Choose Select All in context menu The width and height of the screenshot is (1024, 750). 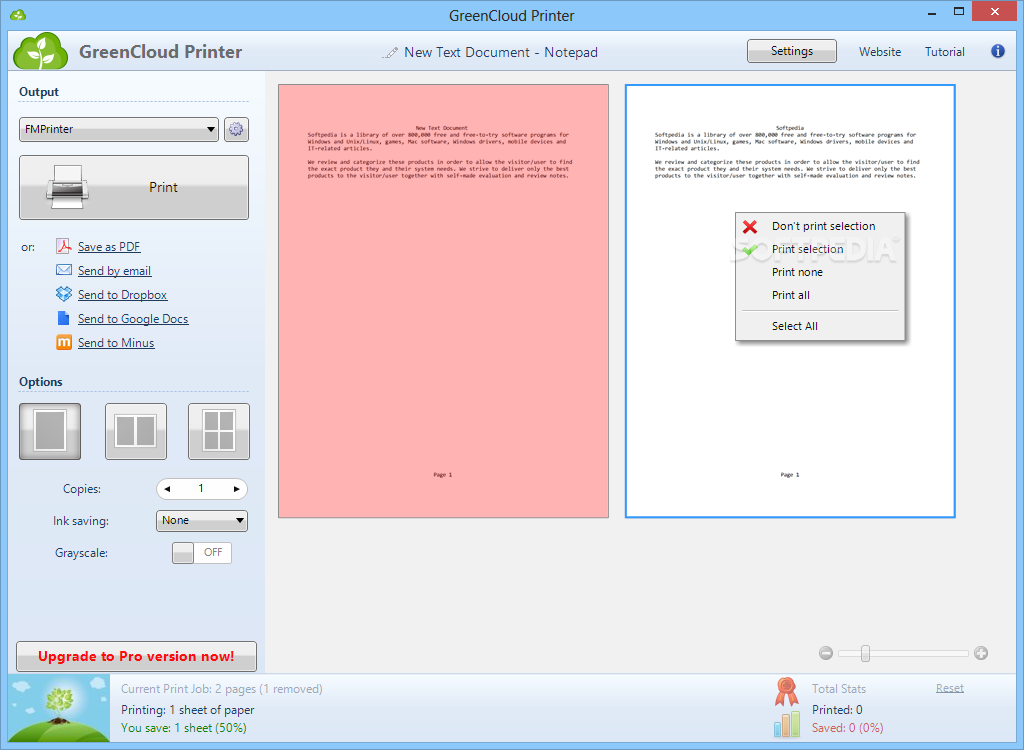coord(820,325)
